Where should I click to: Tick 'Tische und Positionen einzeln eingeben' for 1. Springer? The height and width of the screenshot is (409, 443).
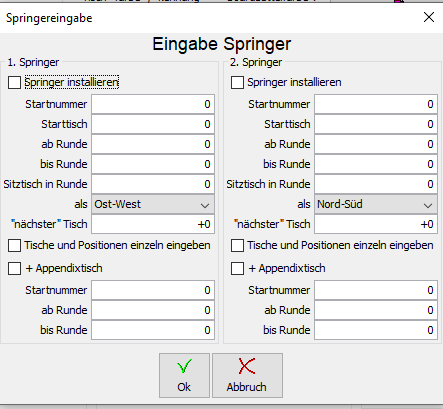14,246
